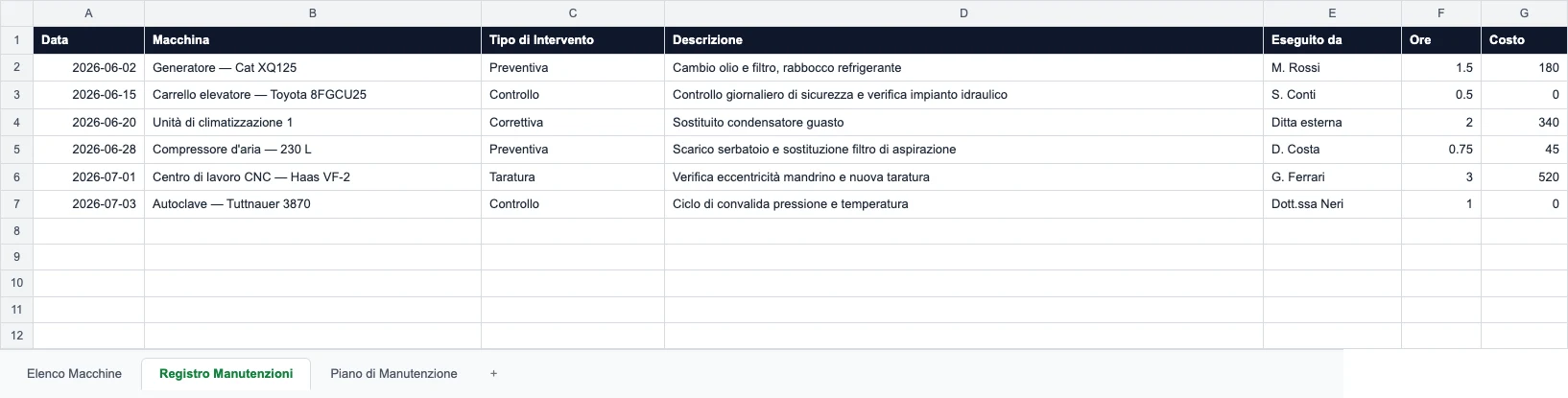Select the date cell 2026-07-03

89,204
